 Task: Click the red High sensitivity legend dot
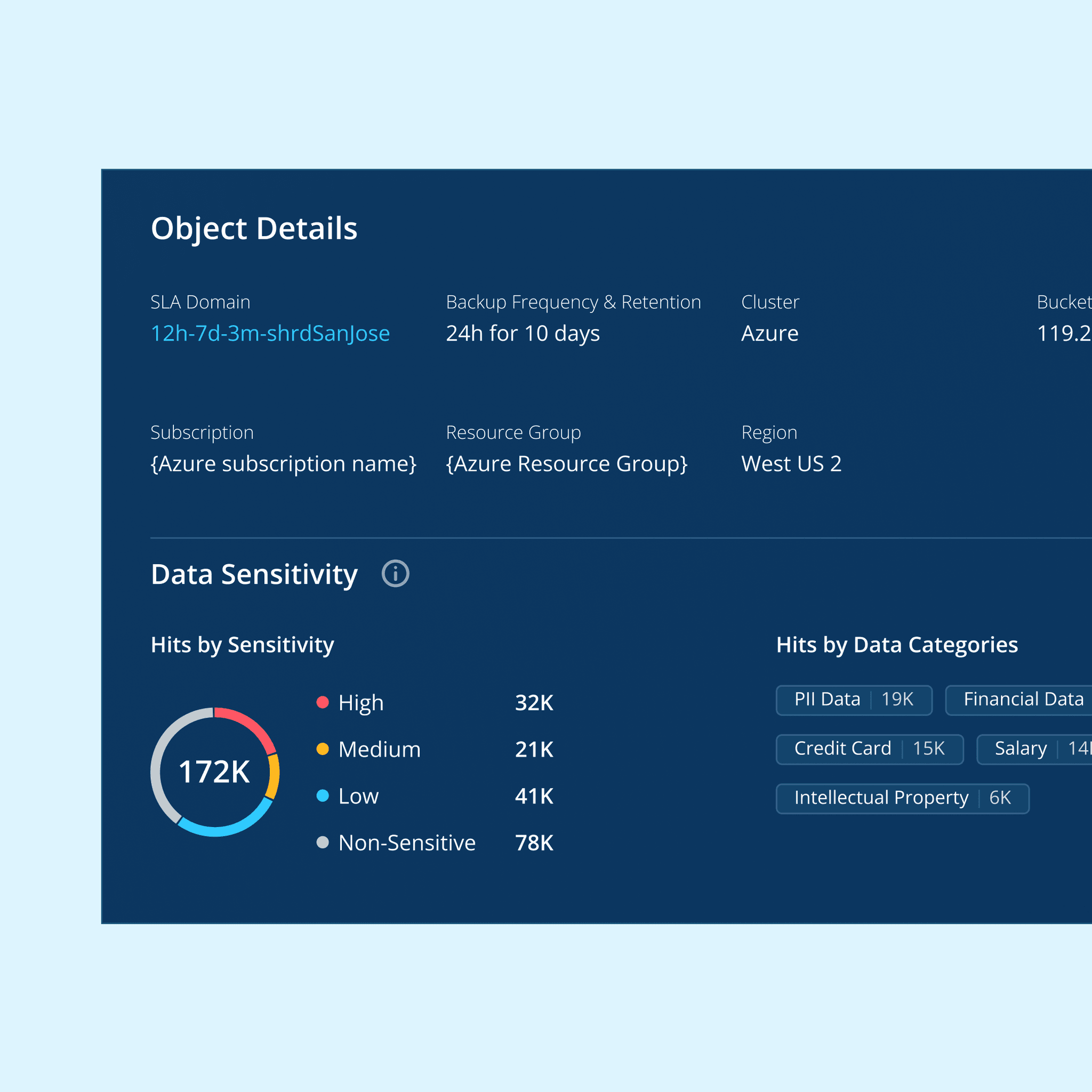(323, 702)
